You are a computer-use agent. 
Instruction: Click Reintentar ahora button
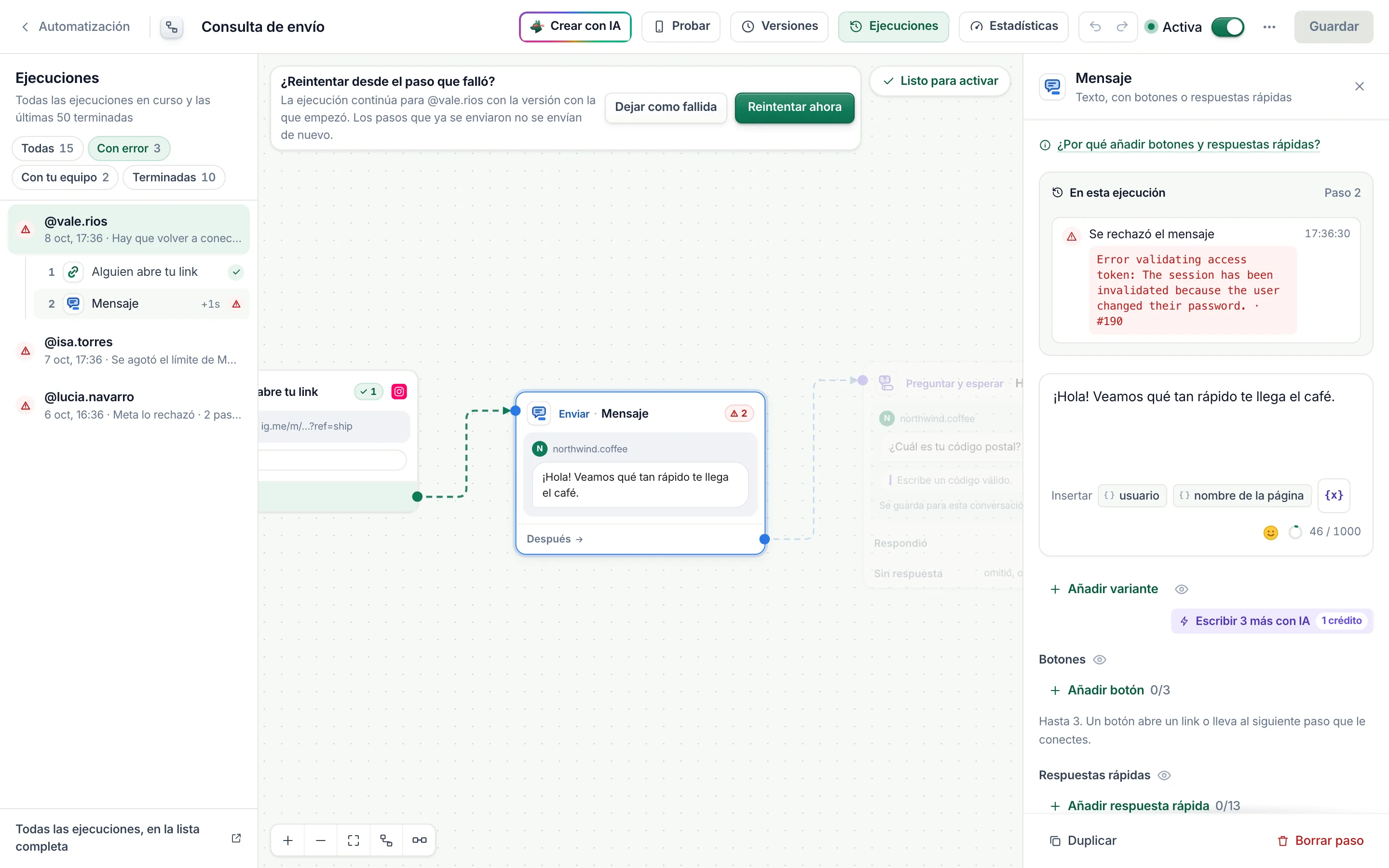[794, 108]
